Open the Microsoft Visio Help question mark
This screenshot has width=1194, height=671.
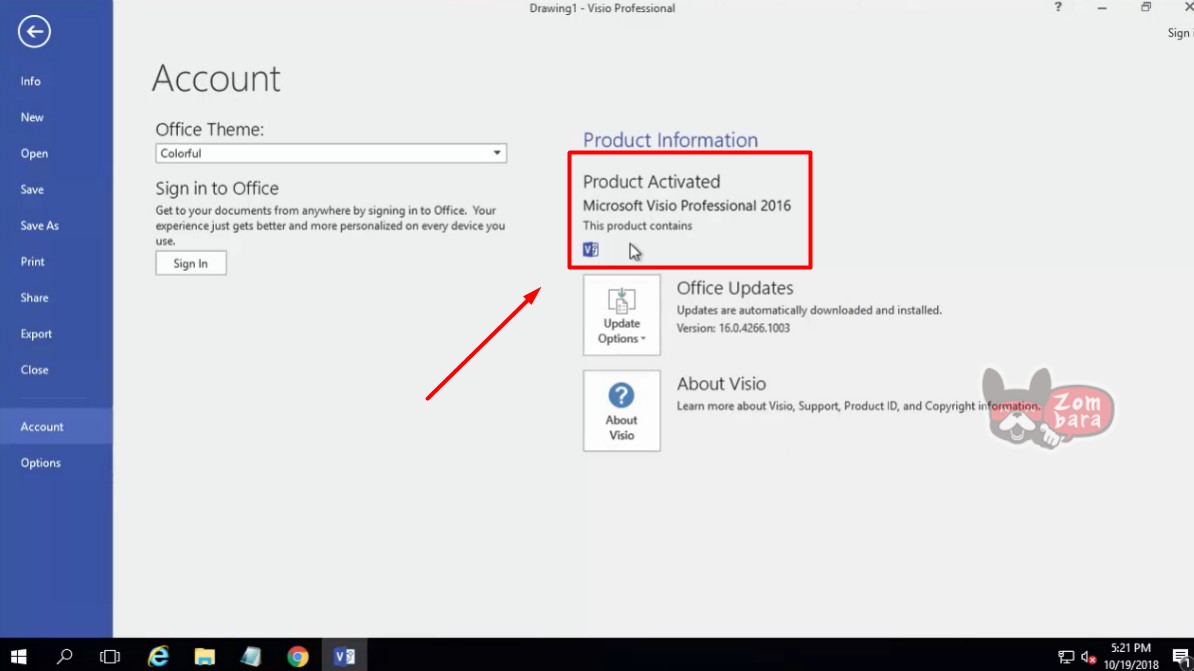pyautogui.click(x=1058, y=8)
